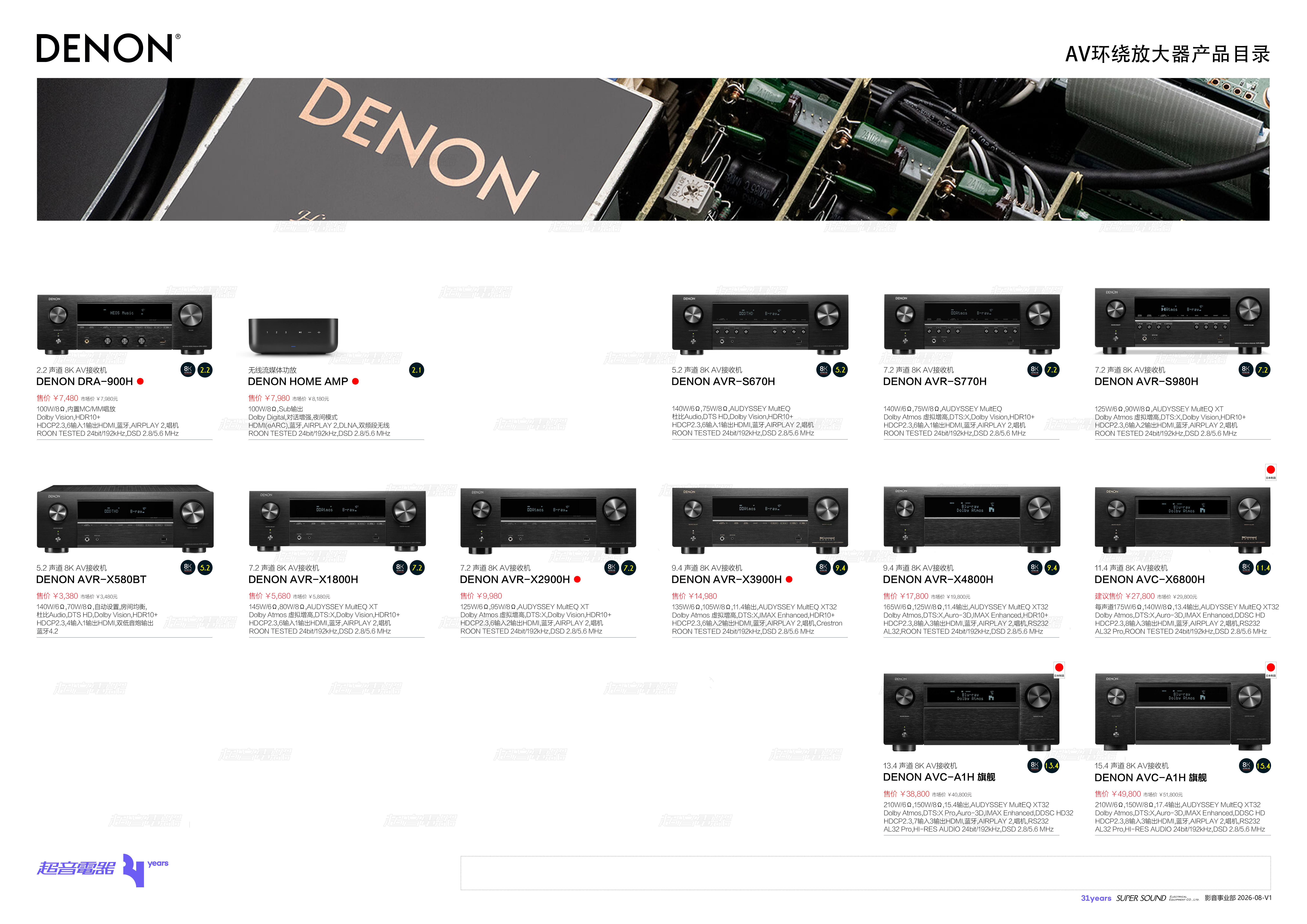
Task: Click the red dot after DENON HOME AMP
Action: click(x=355, y=381)
